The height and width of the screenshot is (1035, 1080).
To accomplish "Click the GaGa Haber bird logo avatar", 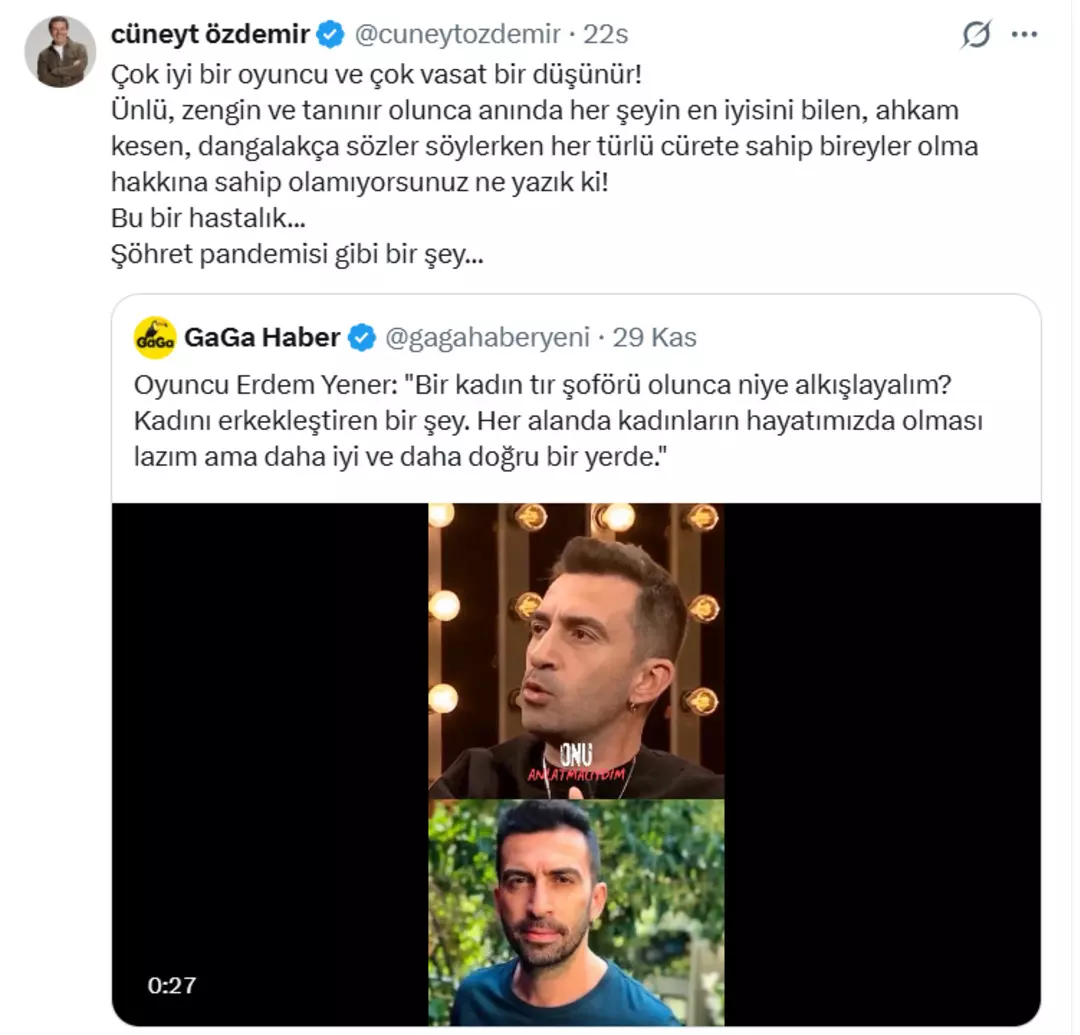I will 153,336.
